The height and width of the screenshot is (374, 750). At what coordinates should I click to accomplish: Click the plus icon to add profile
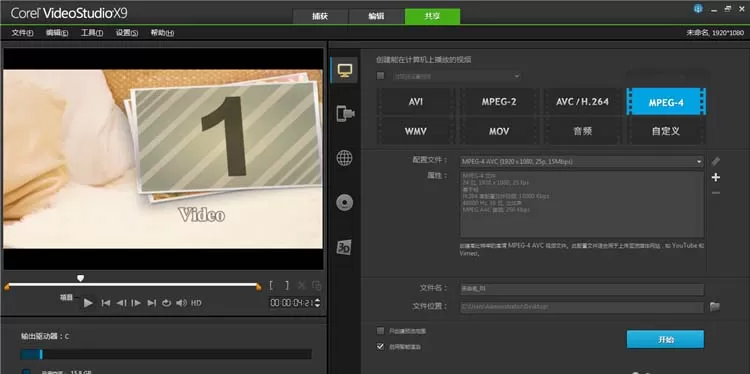tap(716, 177)
